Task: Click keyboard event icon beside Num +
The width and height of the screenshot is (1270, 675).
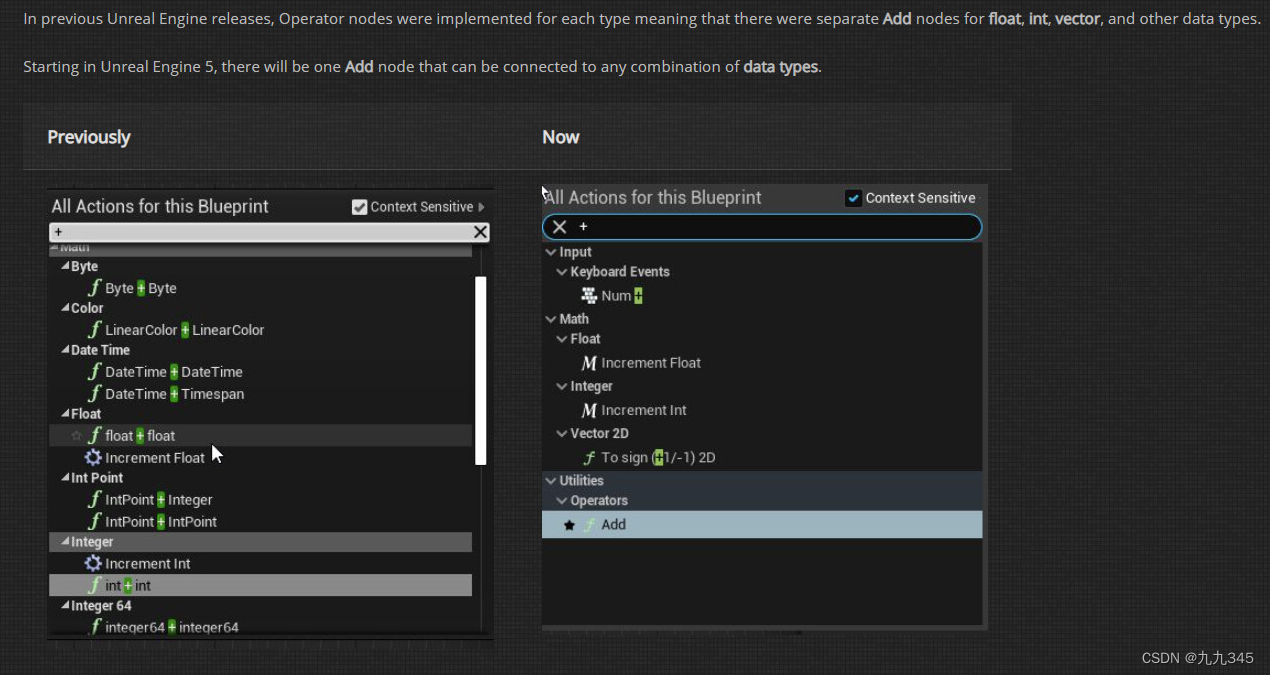Action: [589, 296]
